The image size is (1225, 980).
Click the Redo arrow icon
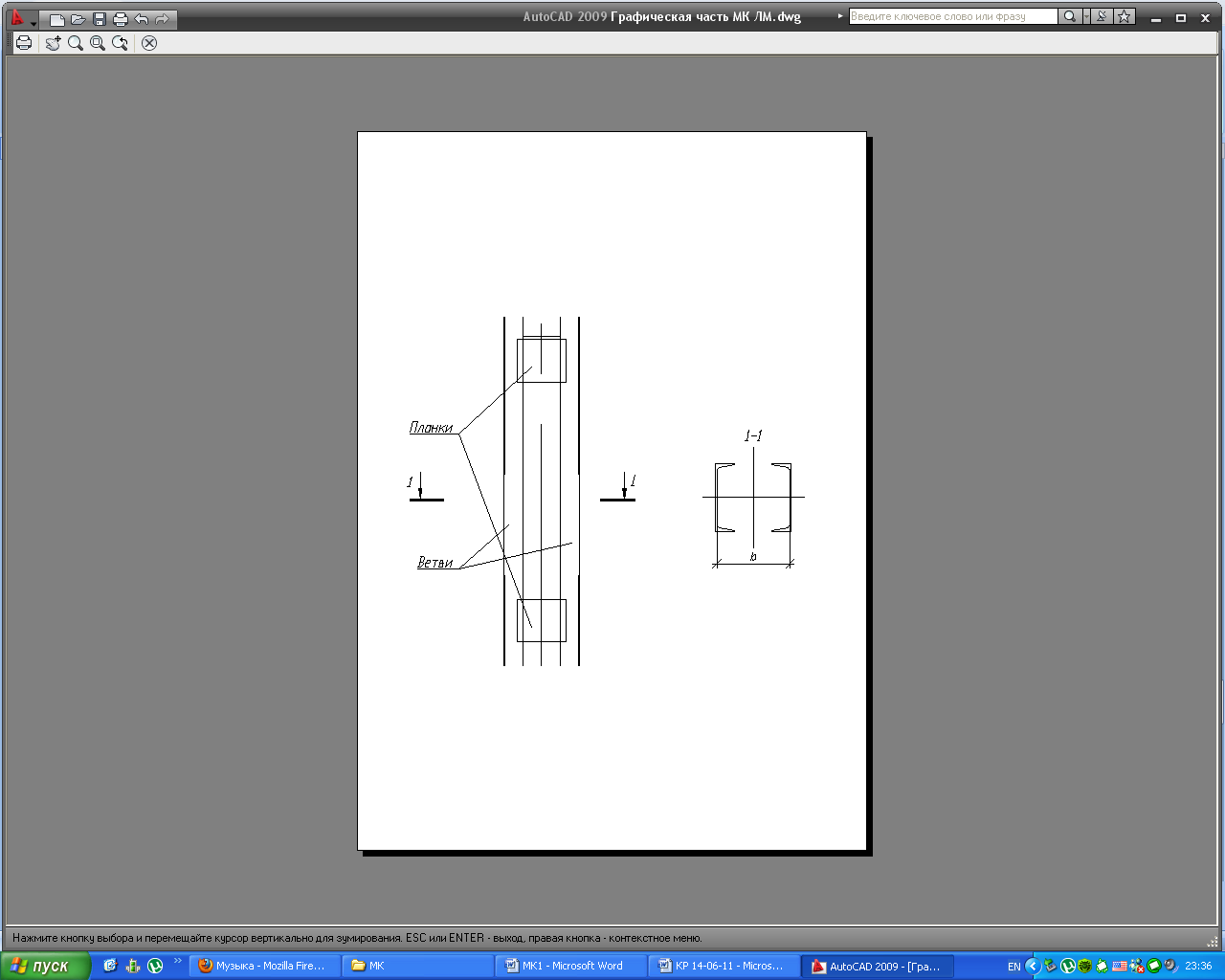(x=163, y=19)
